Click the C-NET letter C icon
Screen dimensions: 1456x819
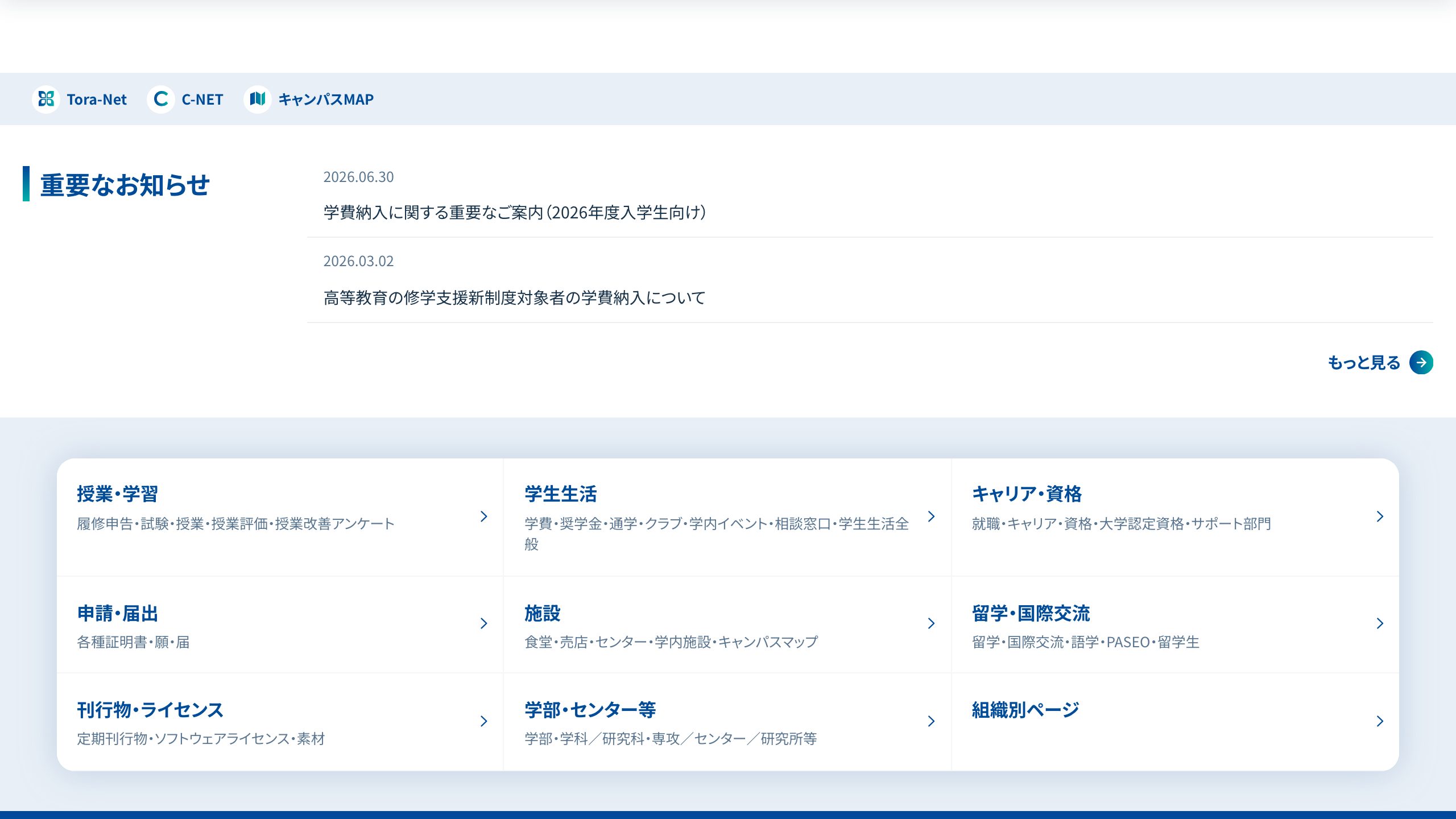(x=161, y=99)
